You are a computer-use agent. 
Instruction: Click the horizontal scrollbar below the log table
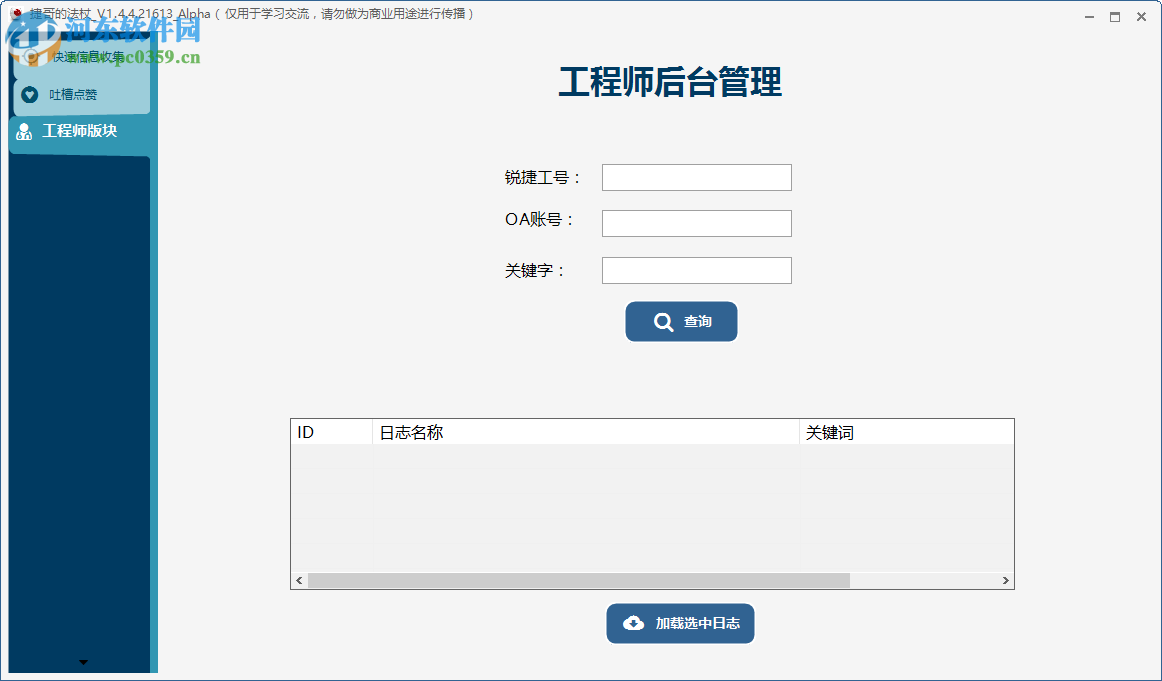[x=580, y=580]
